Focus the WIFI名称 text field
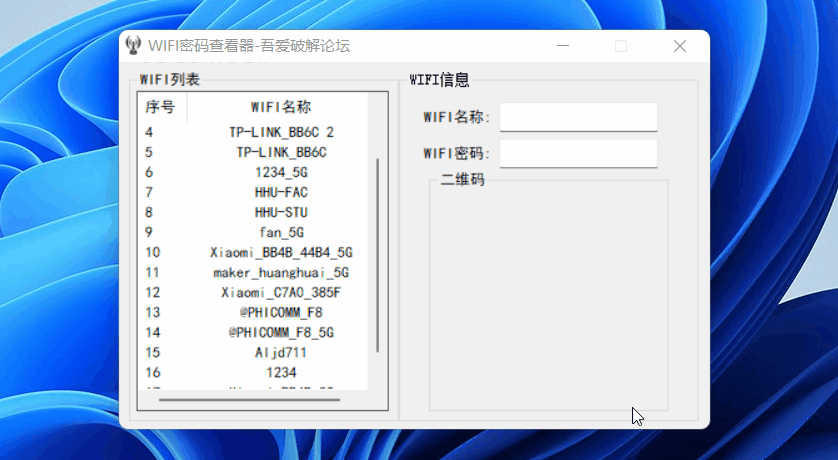 [x=578, y=117]
